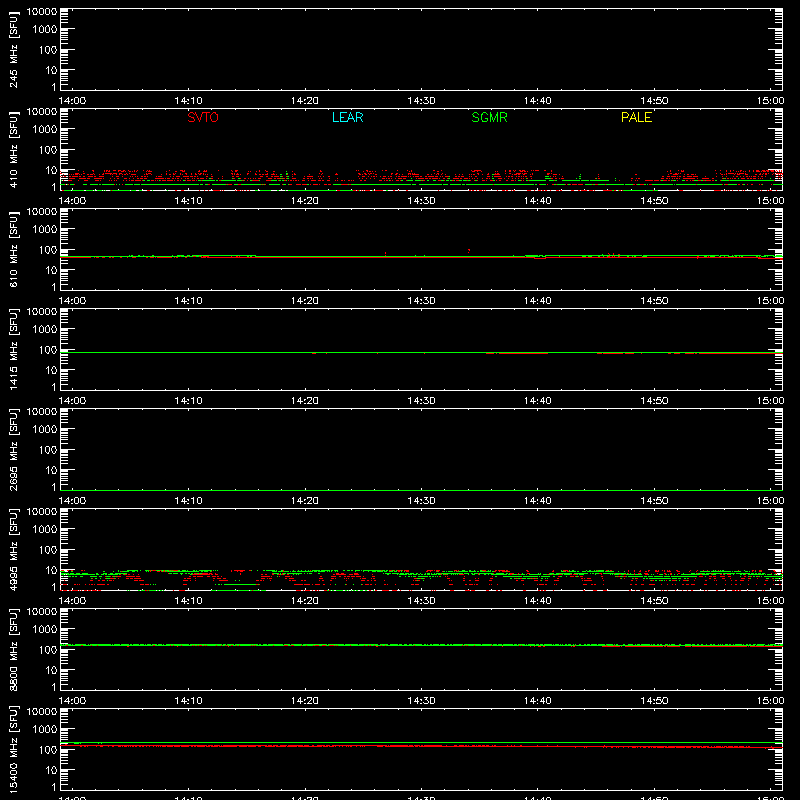Select the 4995 MHz [SFU] axis title
Image resolution: width=800 pixels, height=800 pixels.
point(14,549)
